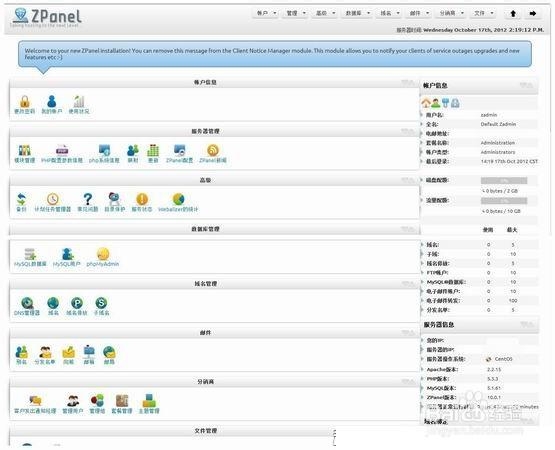The image size is (555, 450).
Task: Open the manage users icon
Action: pyautogui.click(x=73, y=401)
